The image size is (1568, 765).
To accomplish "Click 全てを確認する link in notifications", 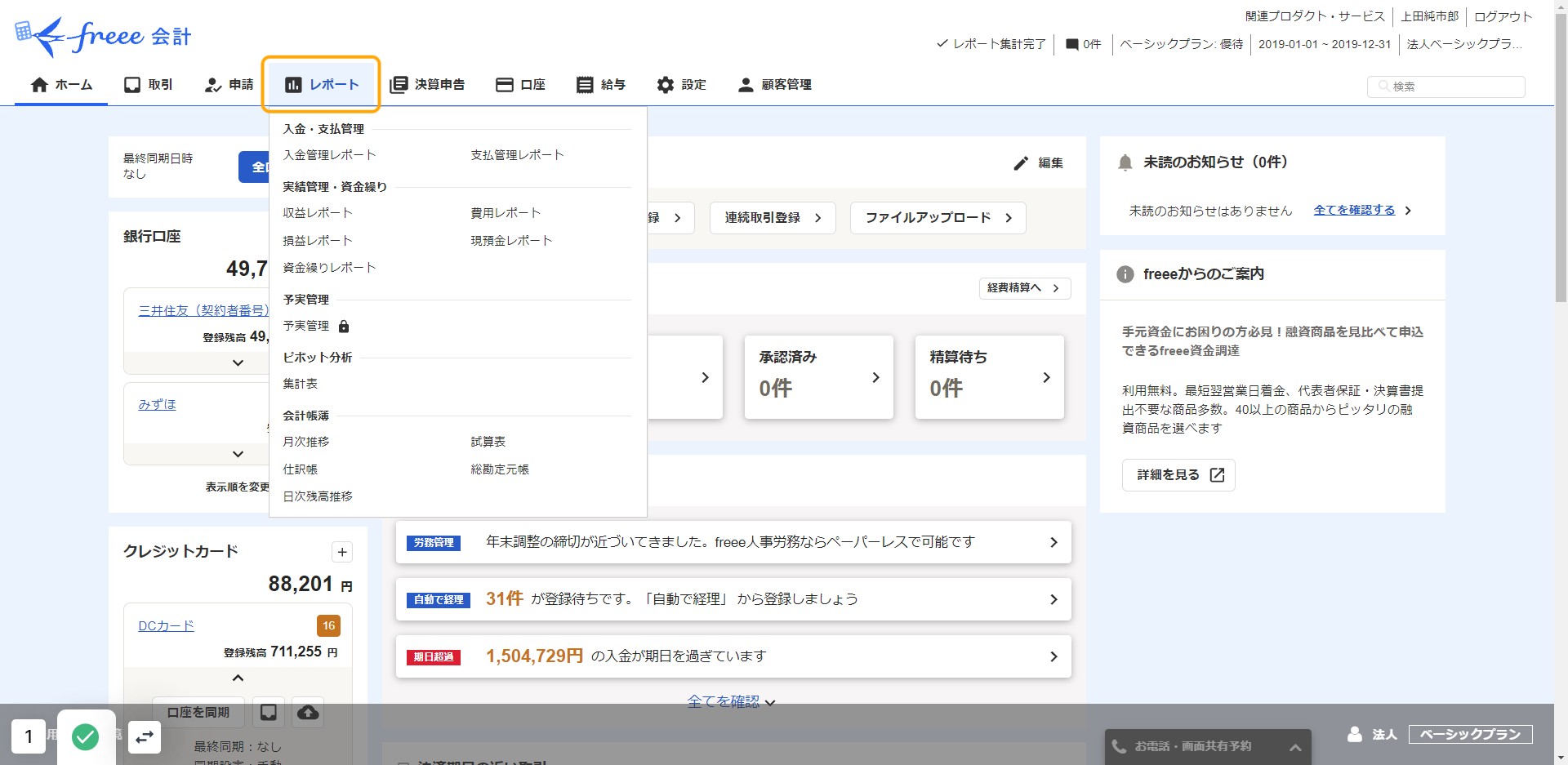I will point(1354,211).
